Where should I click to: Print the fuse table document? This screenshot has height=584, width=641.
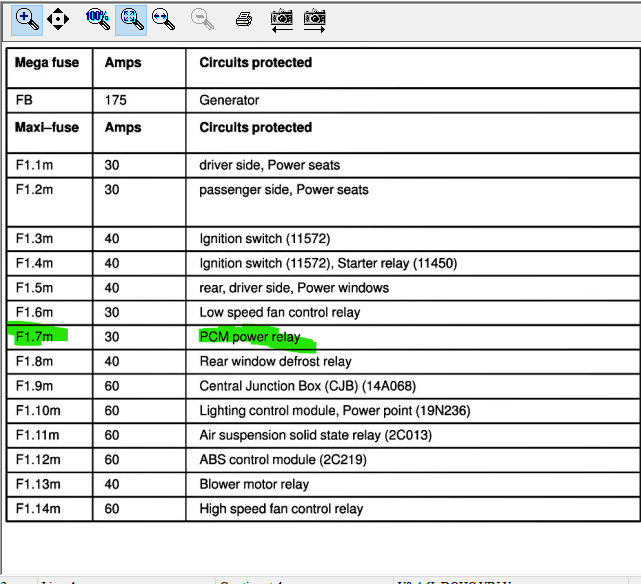[x=244, y=19]
